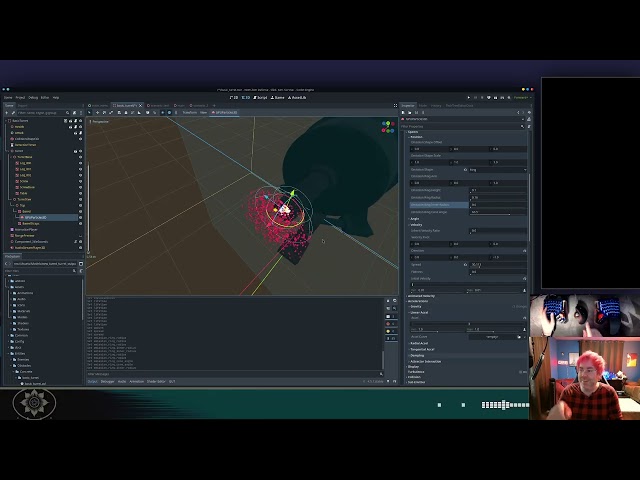Save resource icon in Inspector toolbar
640x480 pixels.
[x=416, y=112]
